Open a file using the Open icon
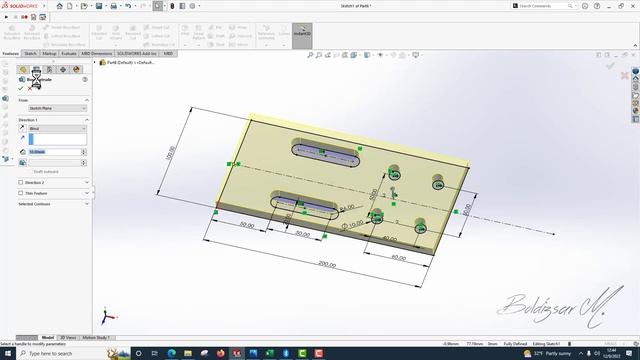This screenshot has height=360, width=640. point(84,6)
